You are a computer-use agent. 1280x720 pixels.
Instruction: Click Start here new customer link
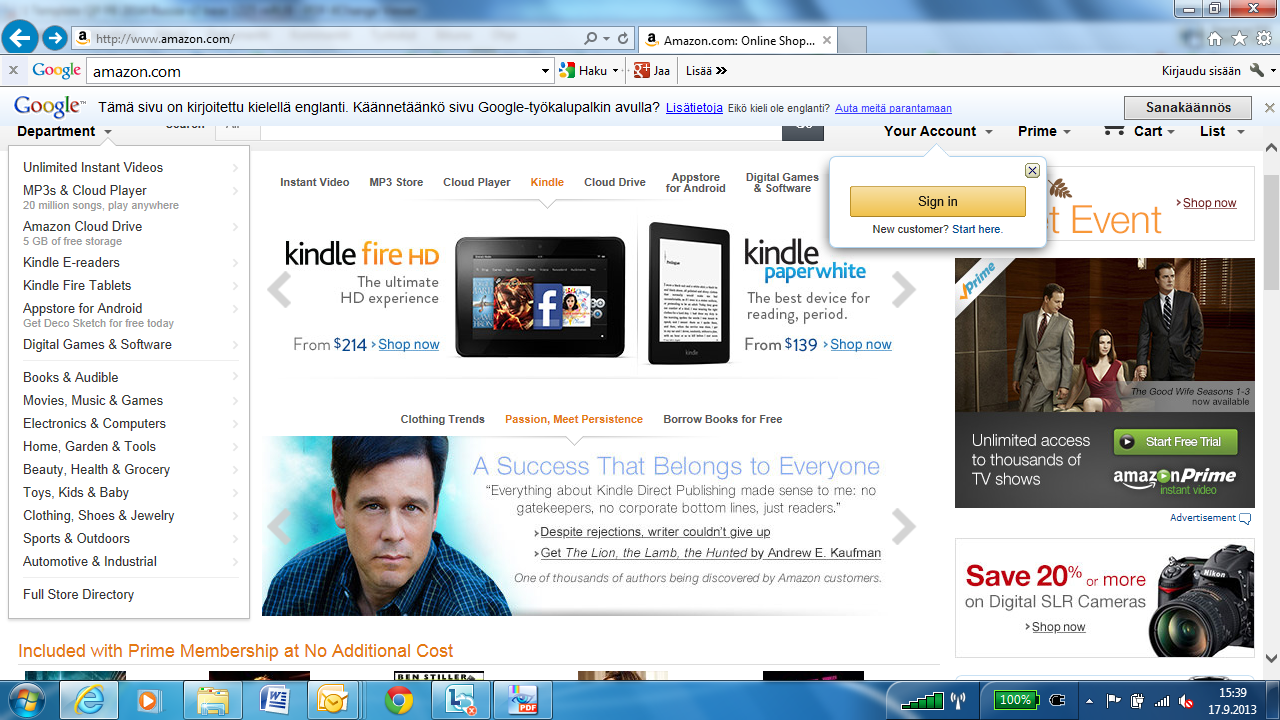tap(977, 229)
